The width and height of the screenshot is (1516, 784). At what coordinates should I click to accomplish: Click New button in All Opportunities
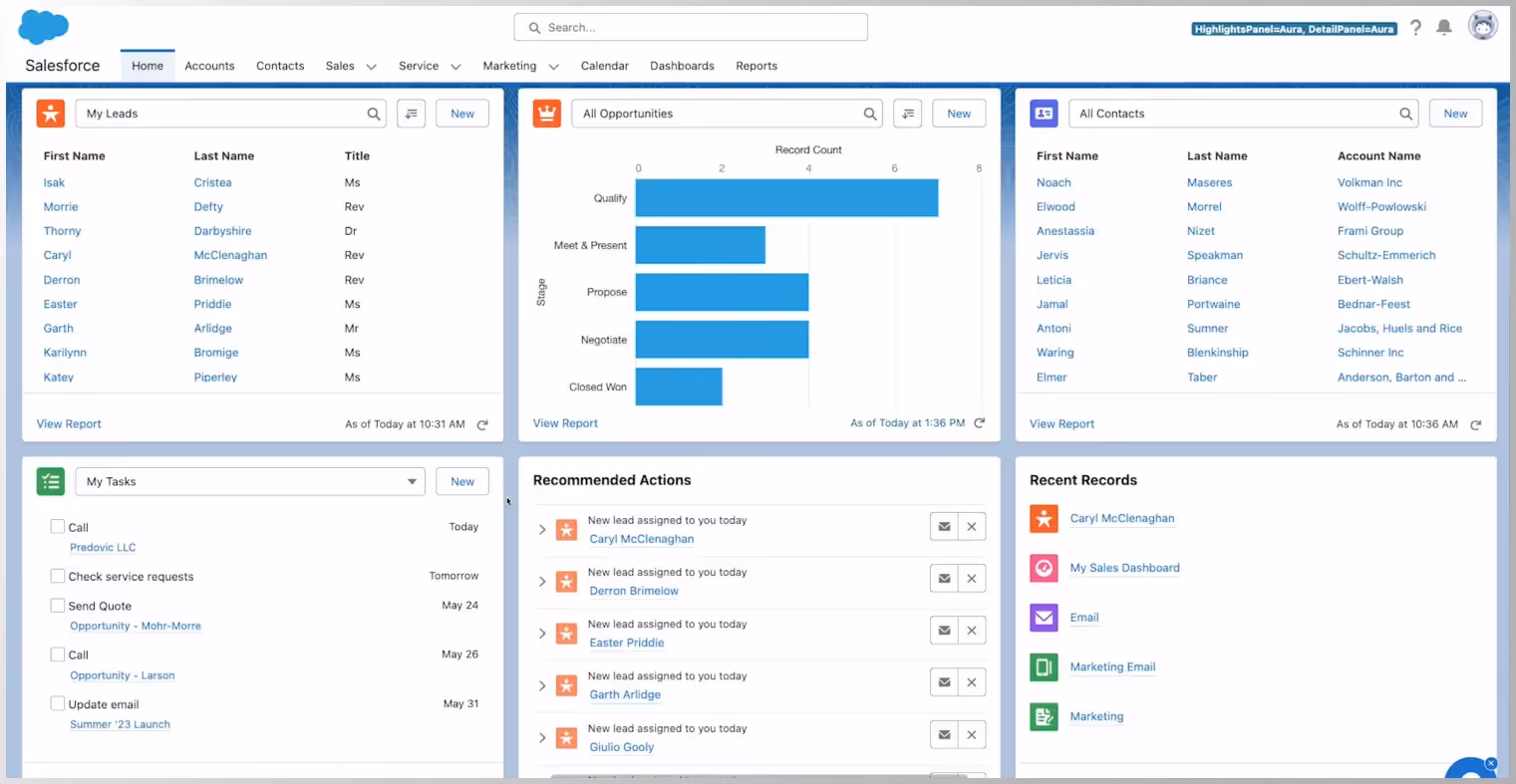coord(959,114)
